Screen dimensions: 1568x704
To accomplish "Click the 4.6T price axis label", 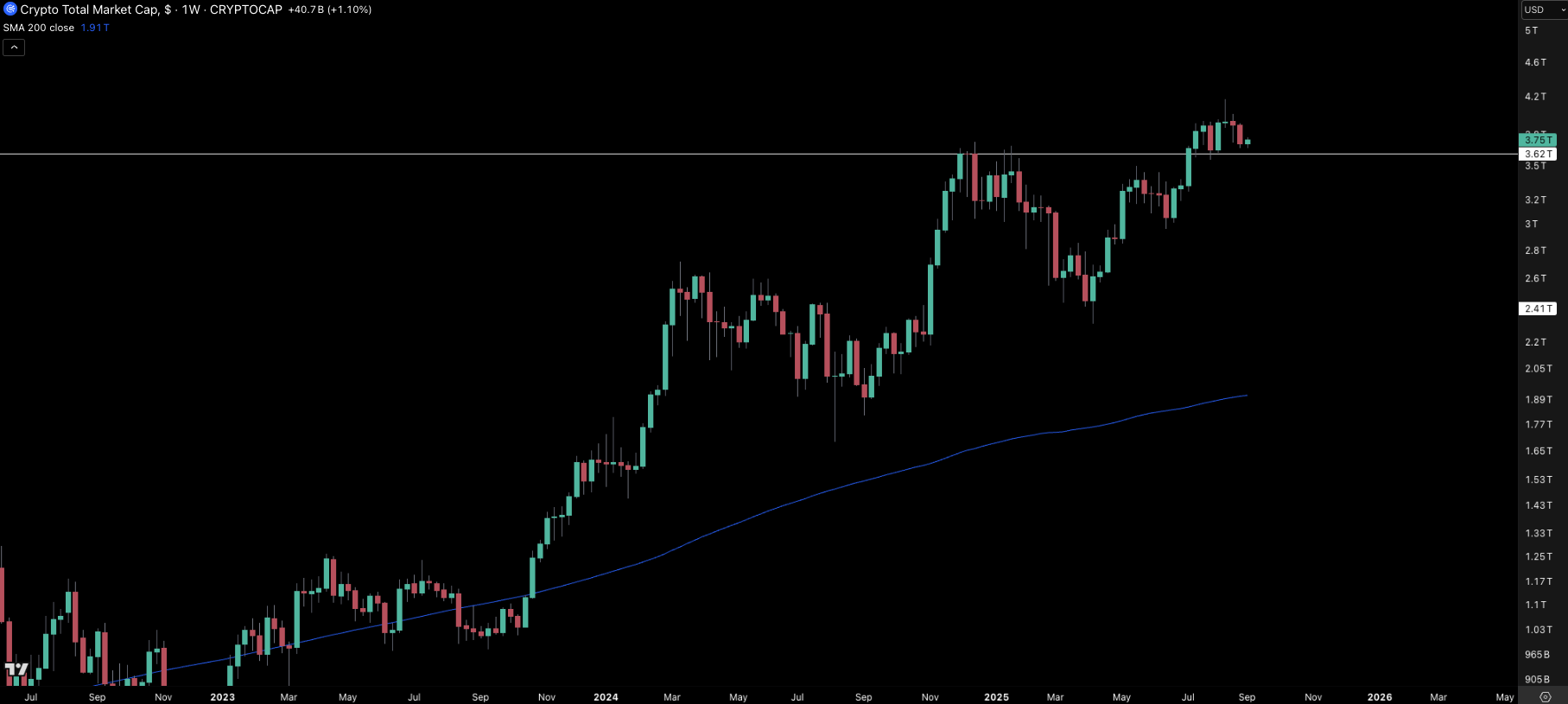I will click(1535, 62).
